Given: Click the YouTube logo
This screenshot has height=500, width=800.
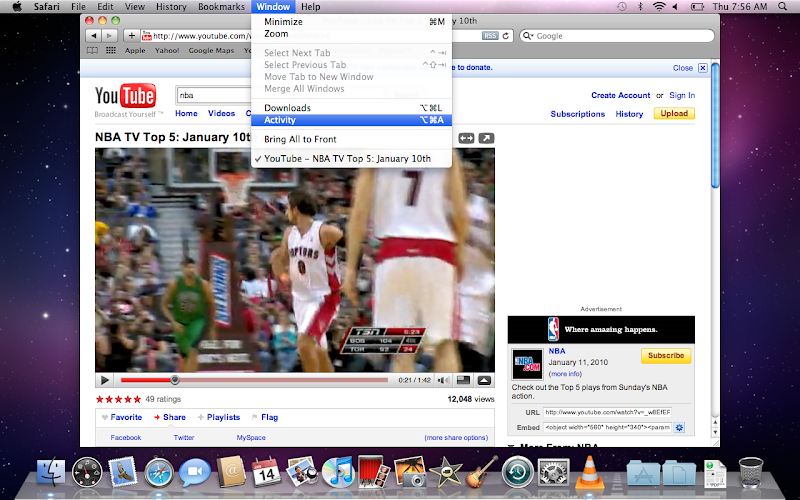Looking at the screenshot, I should coord(126,96).
